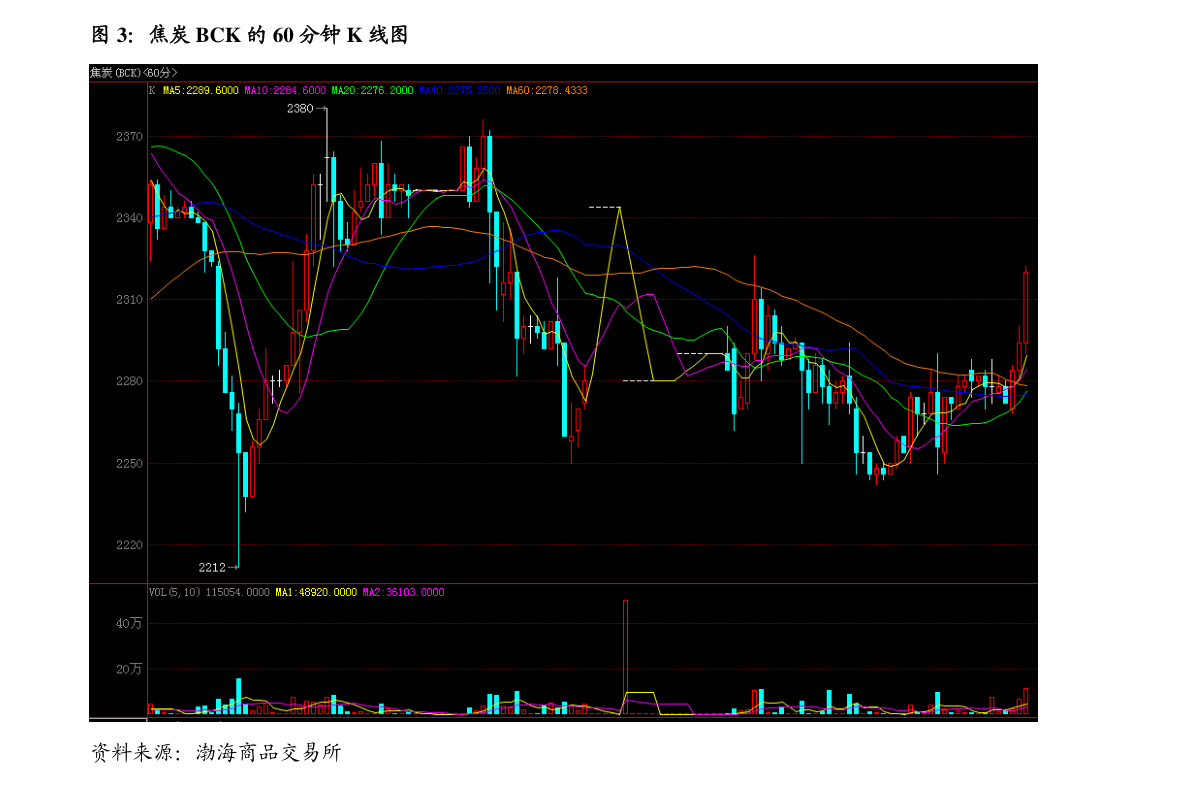Click the 20万 volume axis label
This screenshot has width=1191, height=787.
(129, 669)
